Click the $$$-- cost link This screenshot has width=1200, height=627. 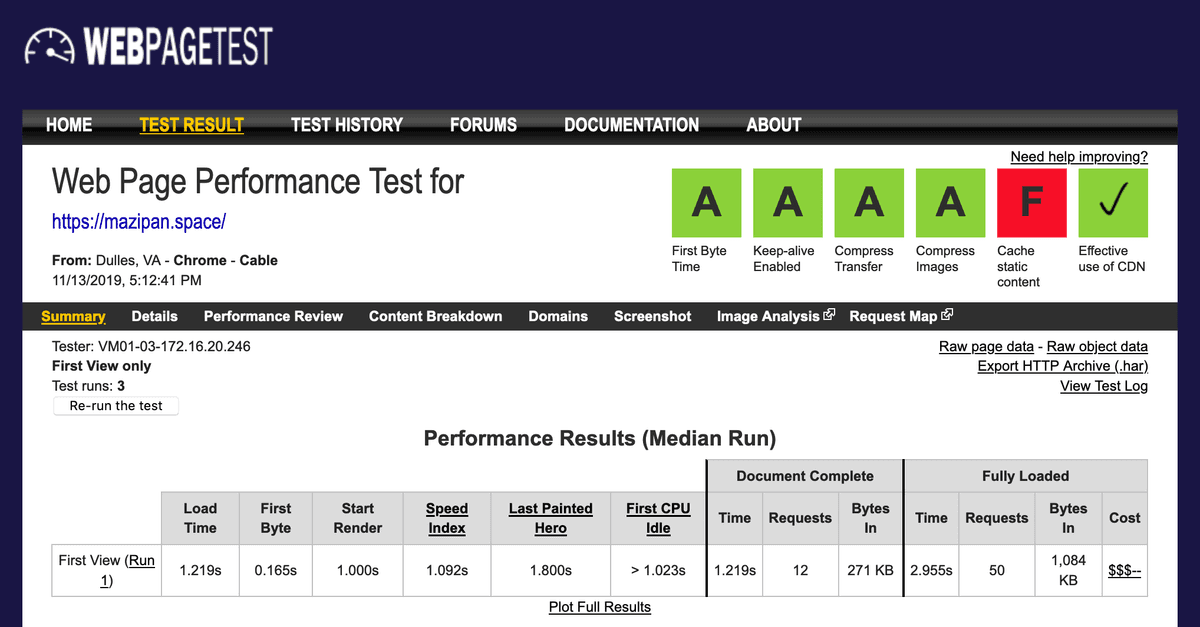point(1125,570)
